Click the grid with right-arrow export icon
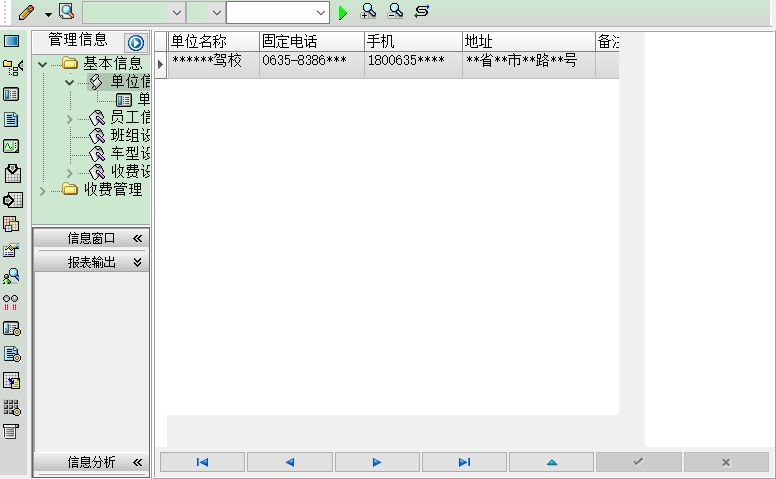 (12, 200)
